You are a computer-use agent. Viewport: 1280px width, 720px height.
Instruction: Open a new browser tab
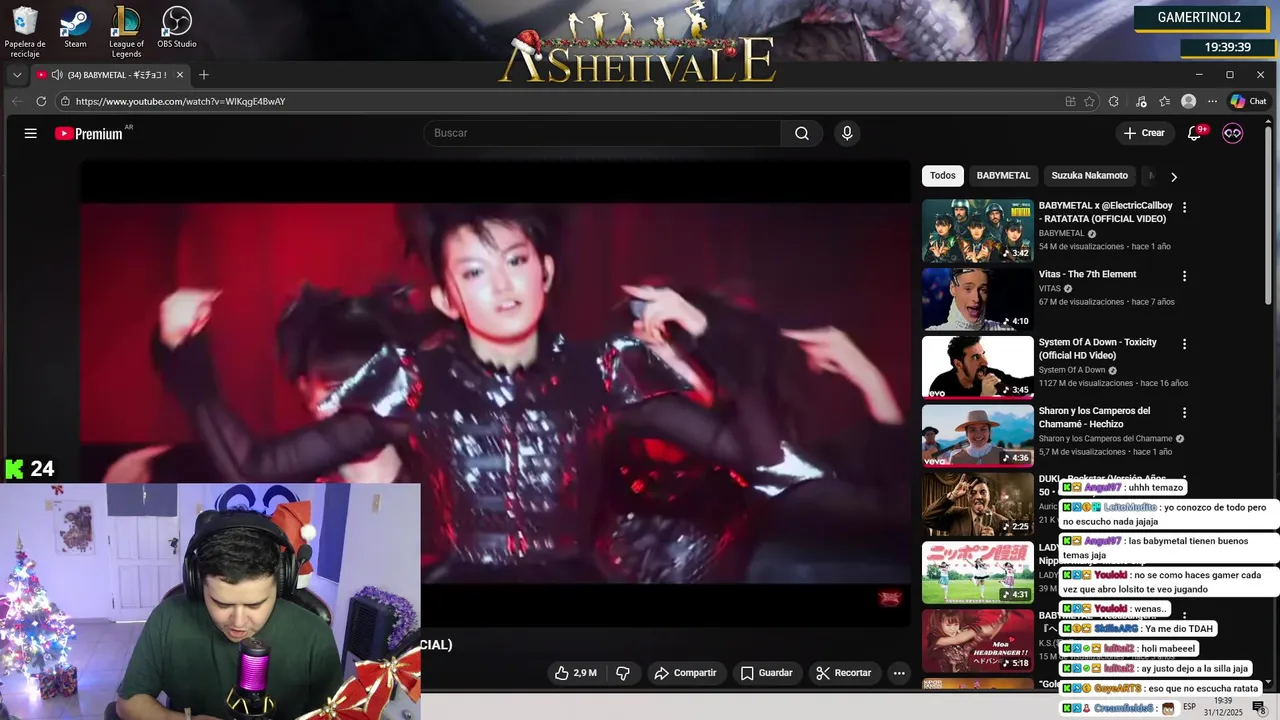tap(204, 75)
